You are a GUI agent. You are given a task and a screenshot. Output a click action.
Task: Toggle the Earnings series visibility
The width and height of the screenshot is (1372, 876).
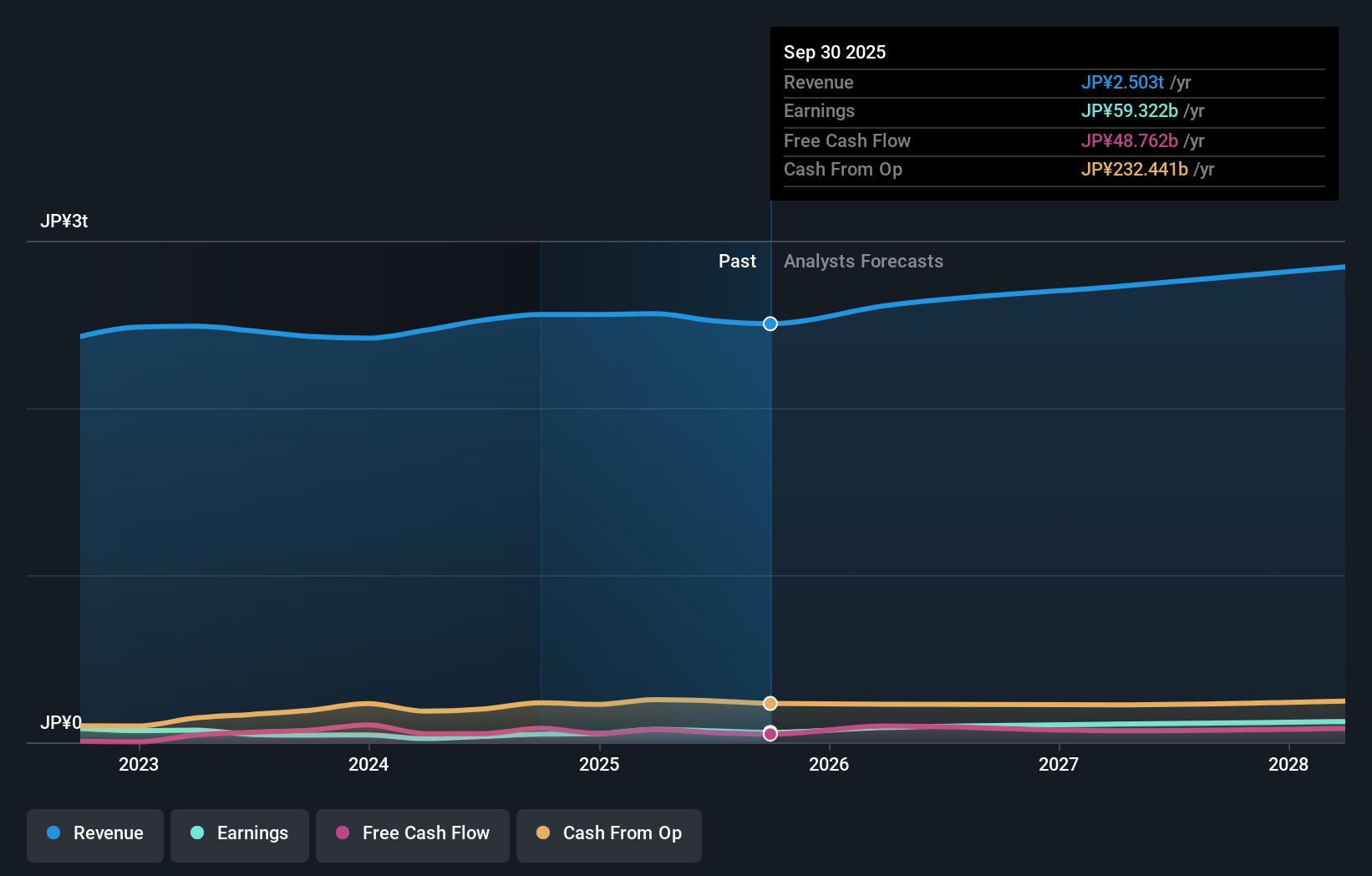[240, 833]
